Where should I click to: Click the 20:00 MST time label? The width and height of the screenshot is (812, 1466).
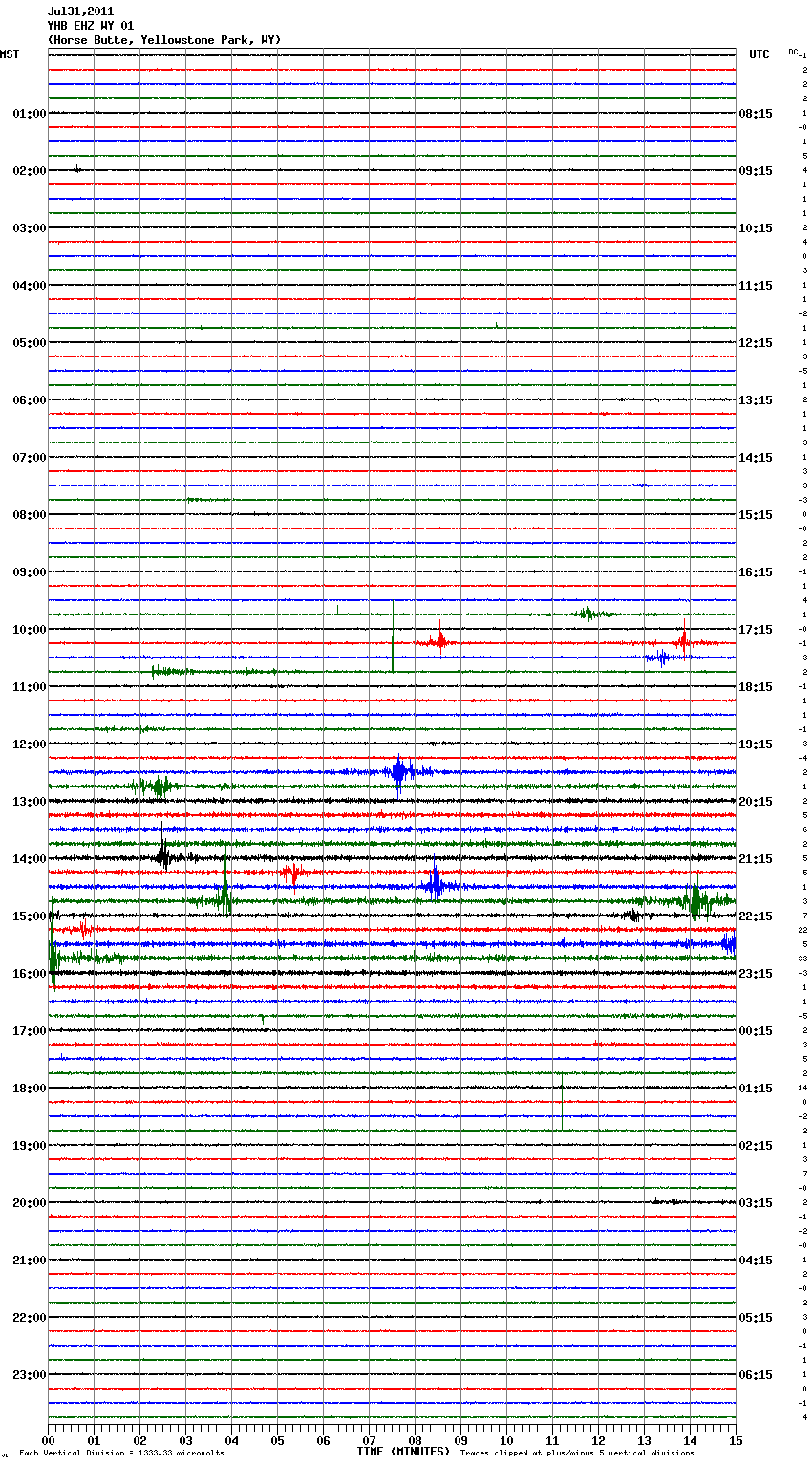point(29,1203)
